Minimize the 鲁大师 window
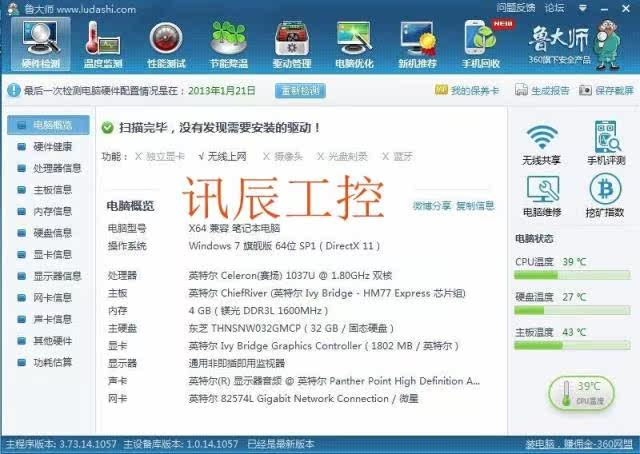Viewport: 640px width, 454px height. pos(604,9)
